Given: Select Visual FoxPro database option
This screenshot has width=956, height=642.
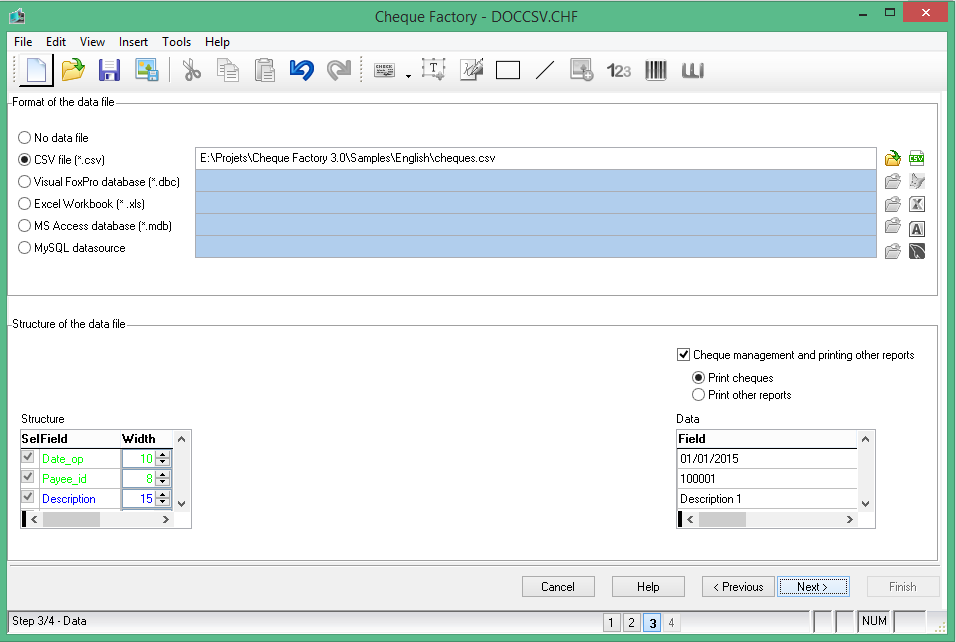Looking at the screenshot, I should (x=24, y=182).
